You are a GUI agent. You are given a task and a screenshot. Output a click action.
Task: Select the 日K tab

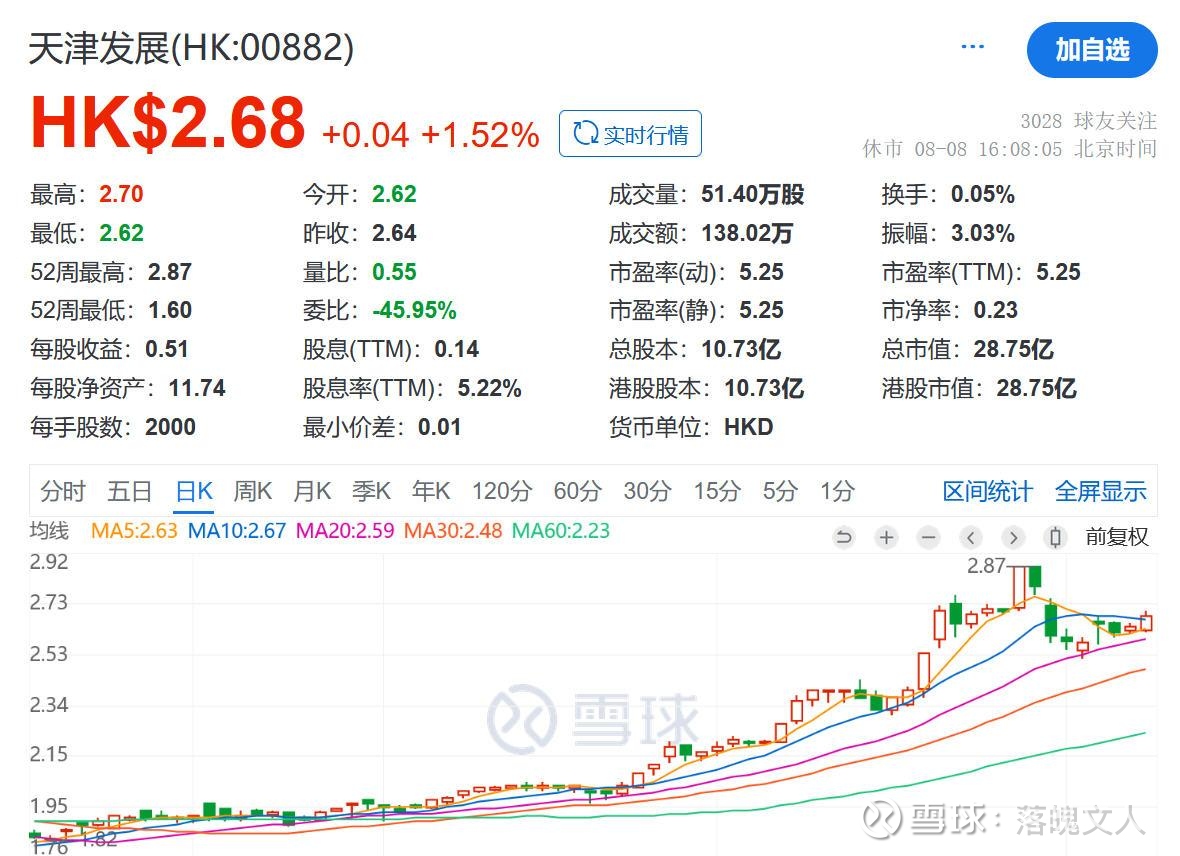pos(194,492)
